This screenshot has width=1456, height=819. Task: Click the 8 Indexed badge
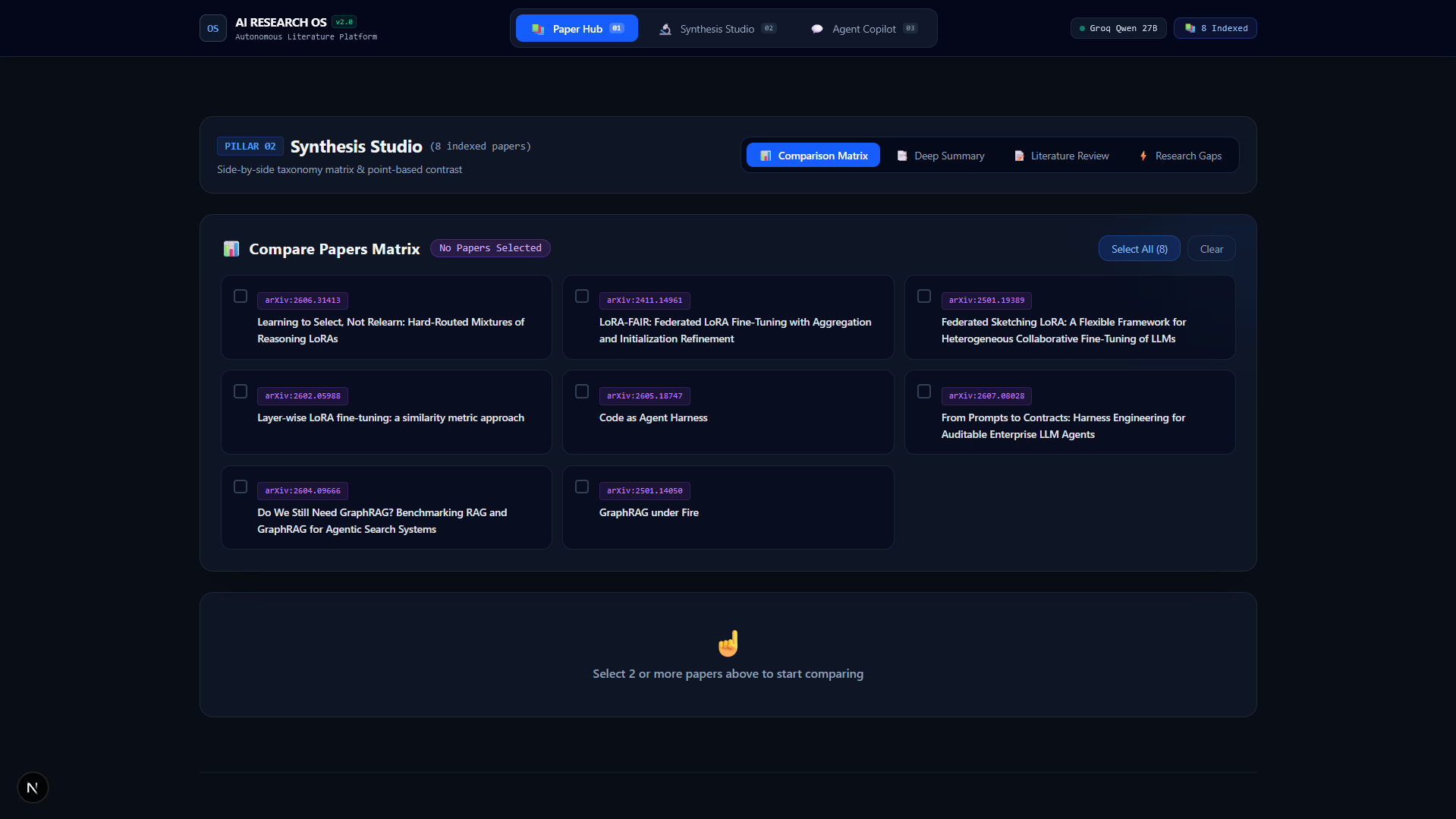pos(1215,28)
